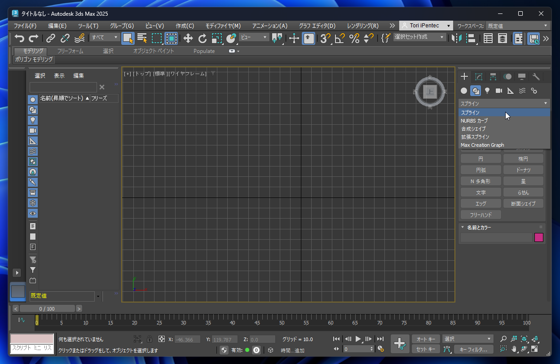Switch to the フリーフォーム ribbon tab
Screen dimensions: 560x364
[70, 51]
